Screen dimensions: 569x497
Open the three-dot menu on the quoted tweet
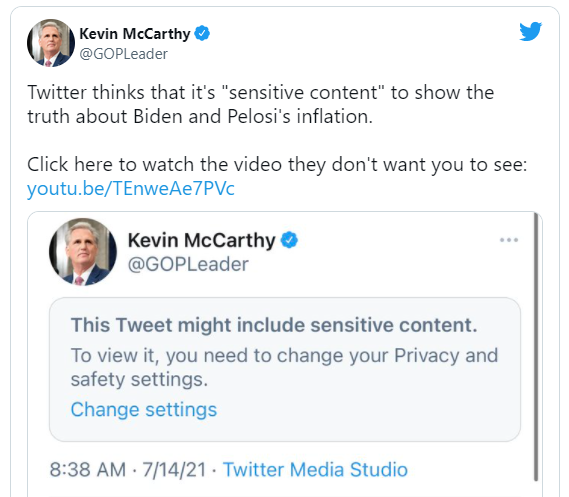pyautogui.click(x=509, y=240)
